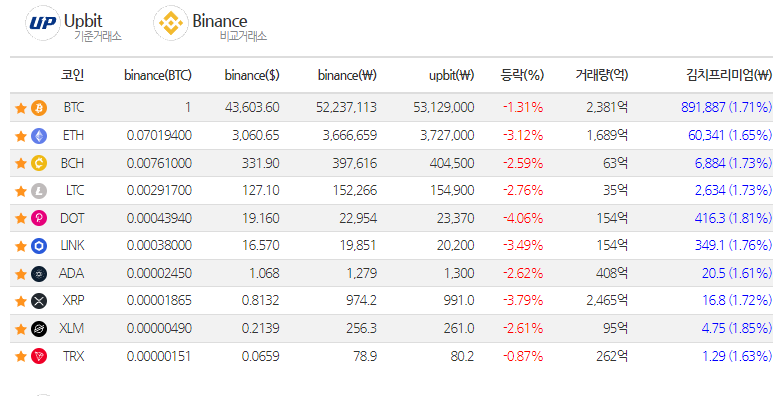Sort by 거래량(억) column header

point(602,75)
